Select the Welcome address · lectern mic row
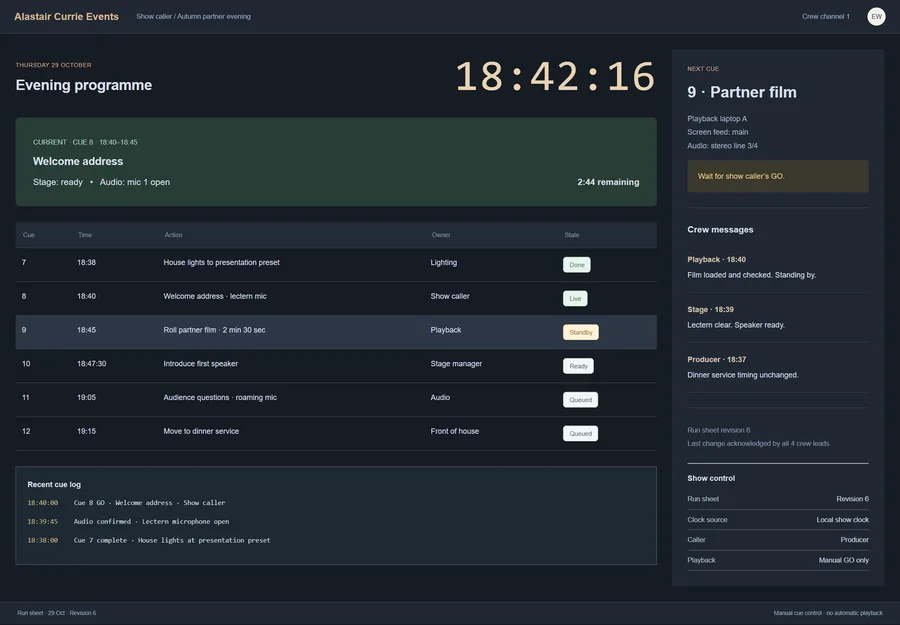This screenshot has width=900, height=625. click(336, 298)
